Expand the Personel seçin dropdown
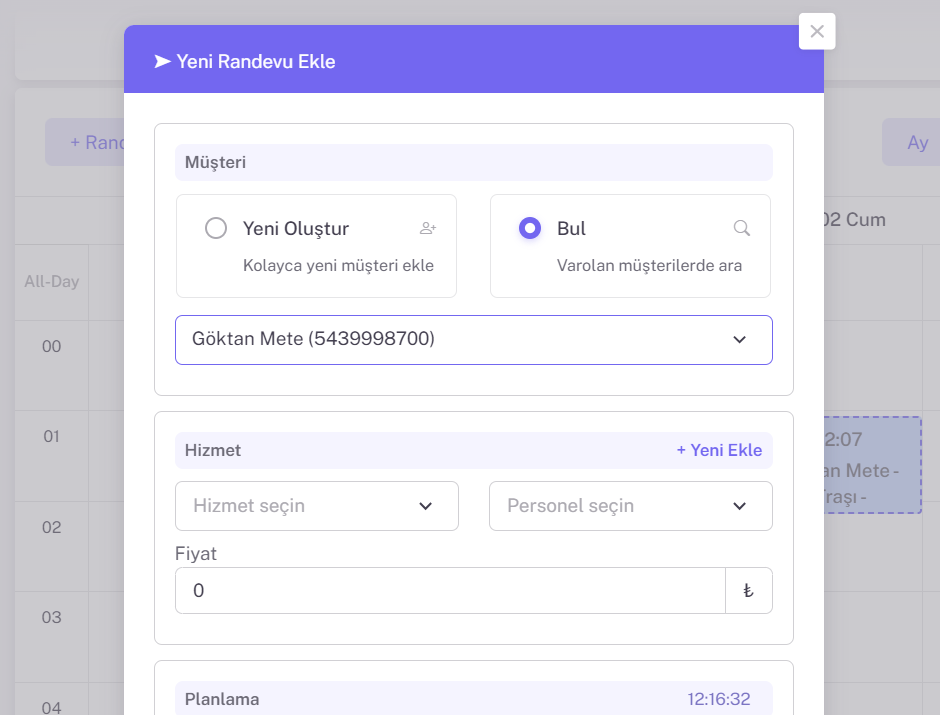This screenshot has height=715, width=940. point(630,506)
